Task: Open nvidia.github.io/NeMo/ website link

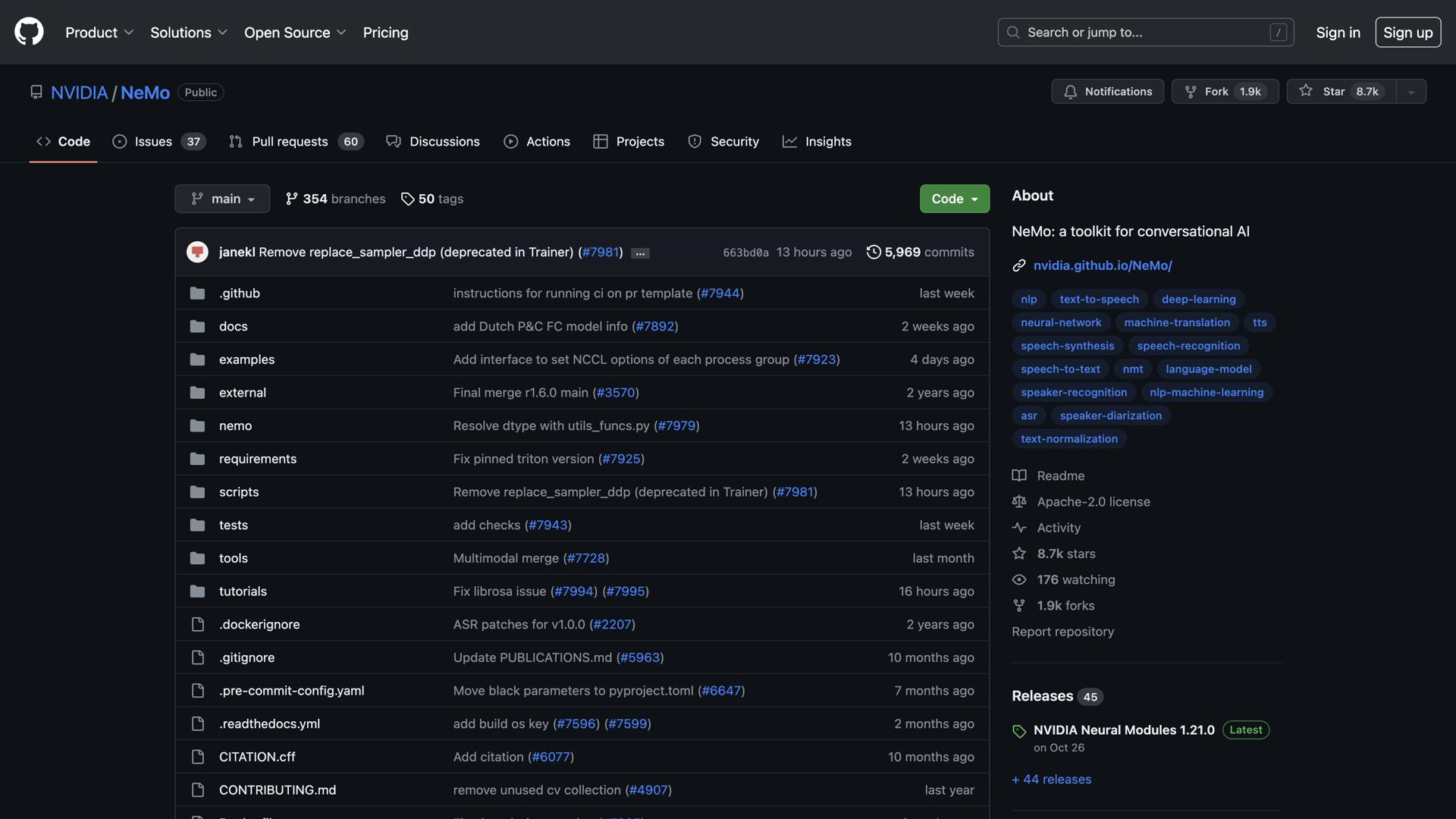Action: [1102, 265]
